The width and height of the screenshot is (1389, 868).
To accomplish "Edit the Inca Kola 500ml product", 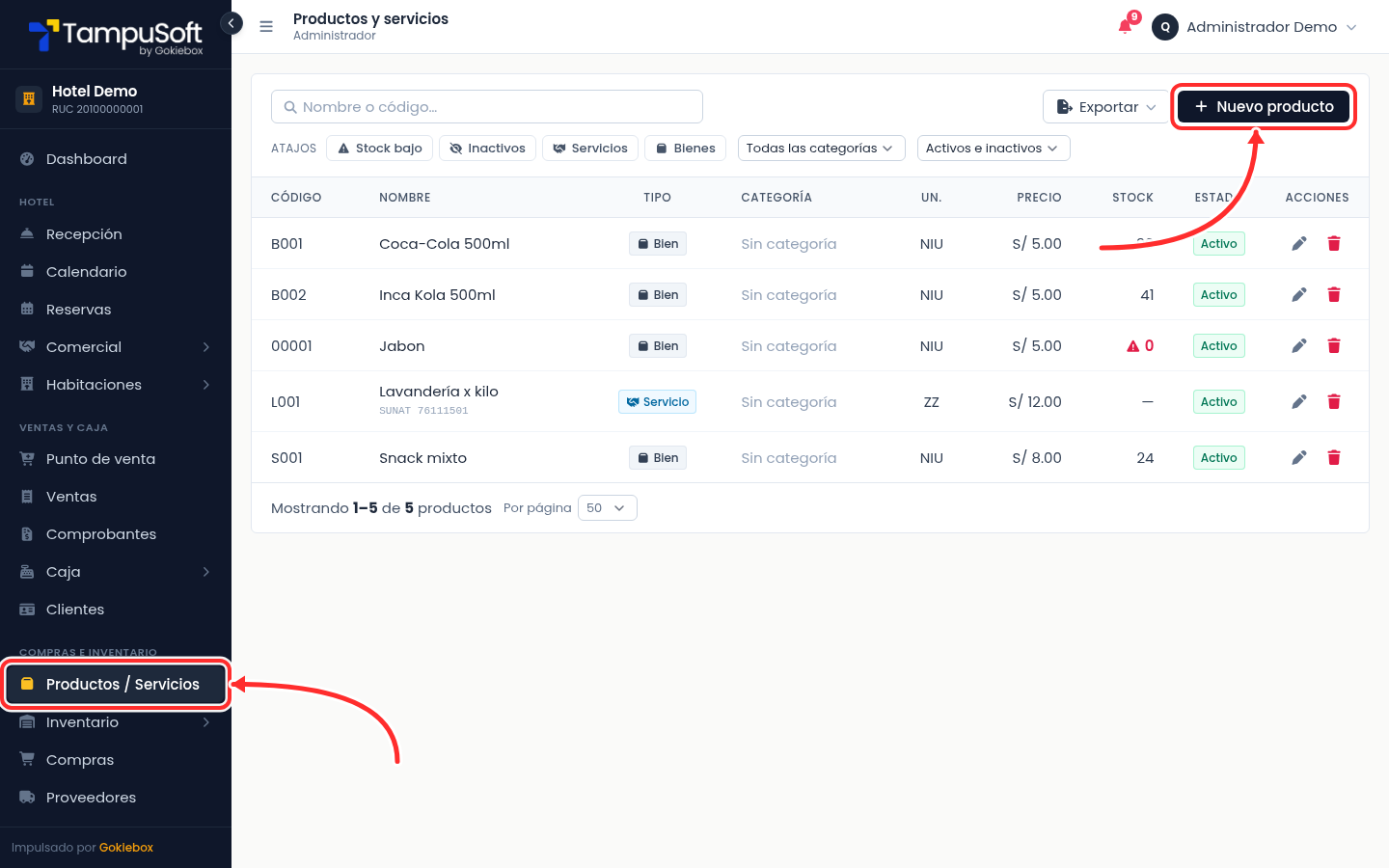I will [x=1299, y=295].
